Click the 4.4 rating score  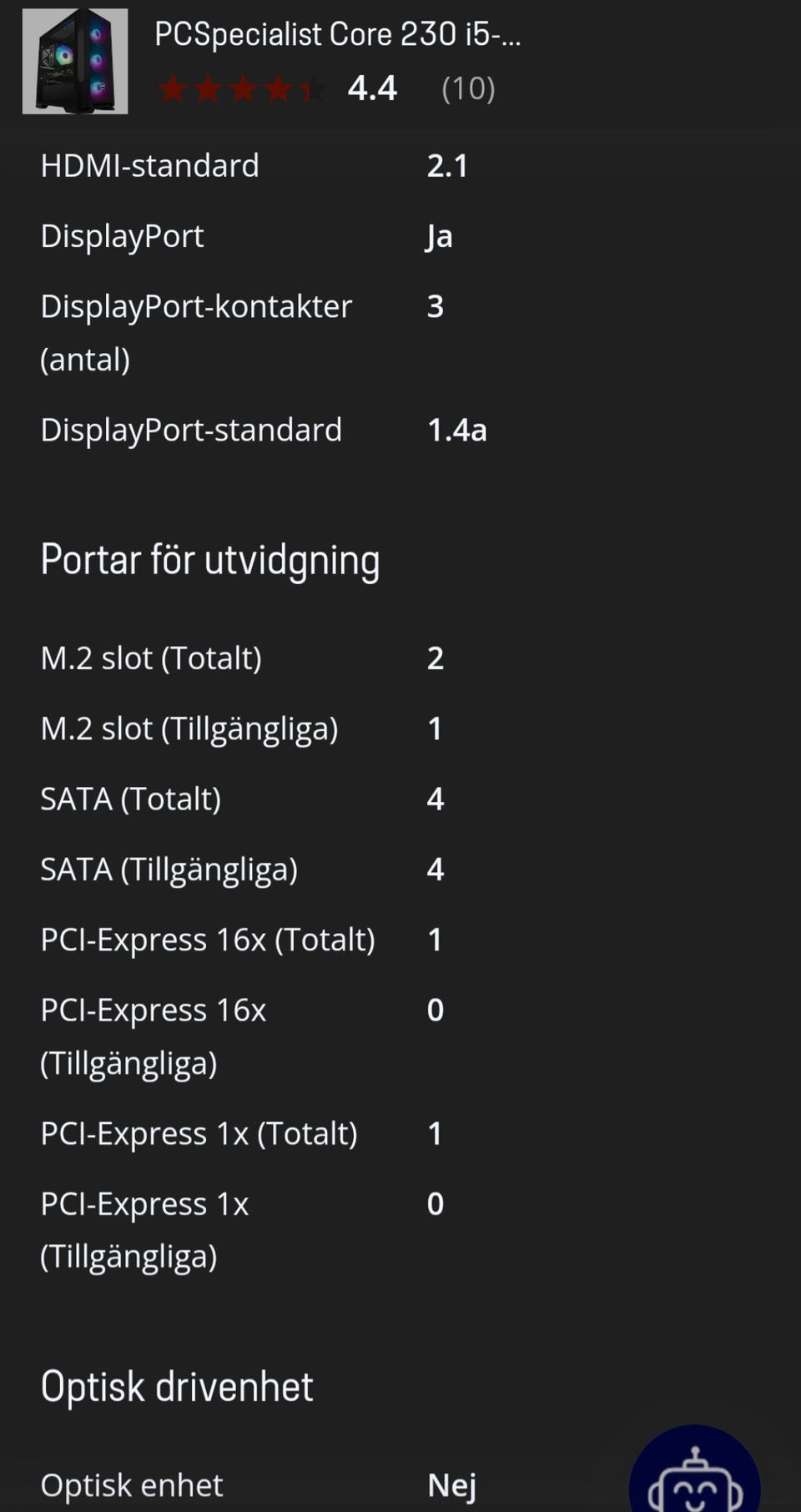372,88
